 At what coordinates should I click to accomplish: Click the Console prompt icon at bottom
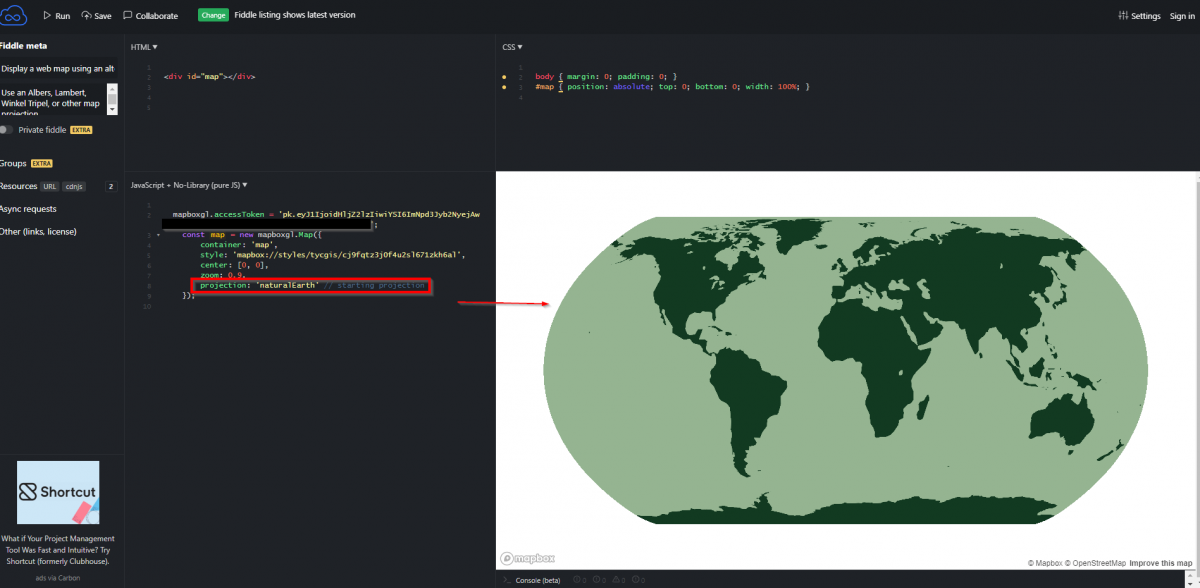[505, 579]
